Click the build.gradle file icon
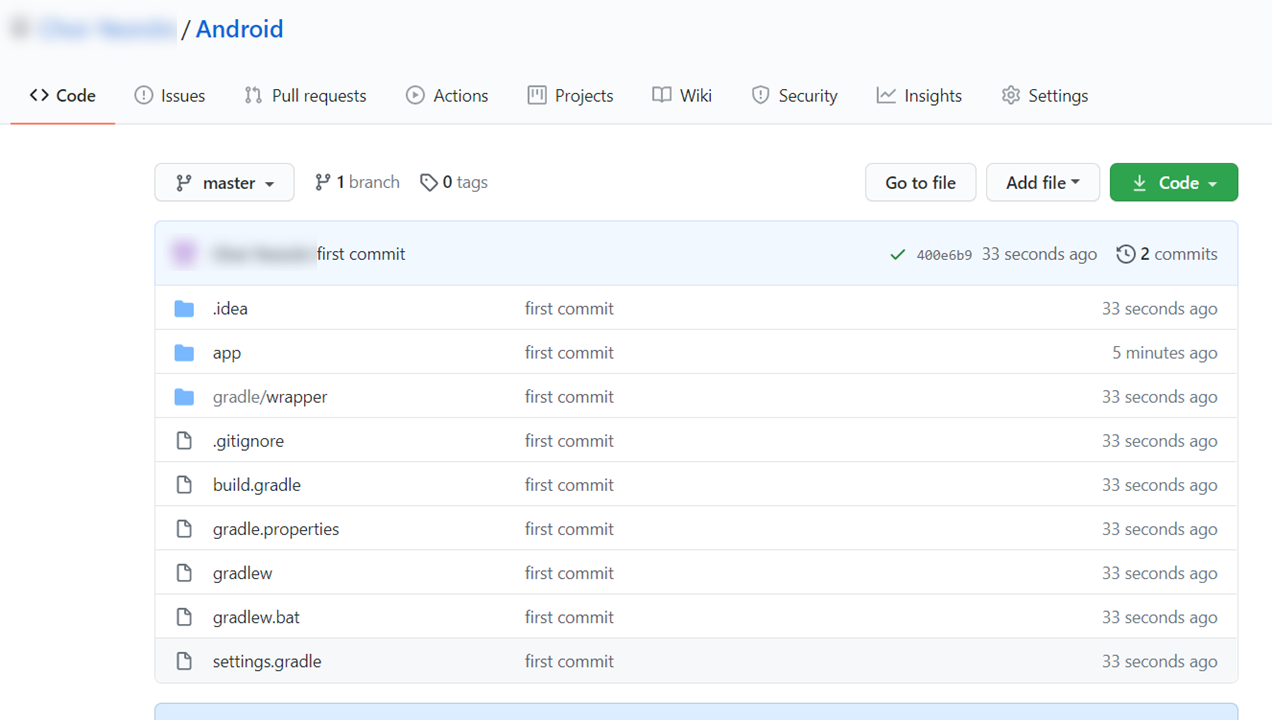Viewport: 1272px width, 720px height. 184,485
